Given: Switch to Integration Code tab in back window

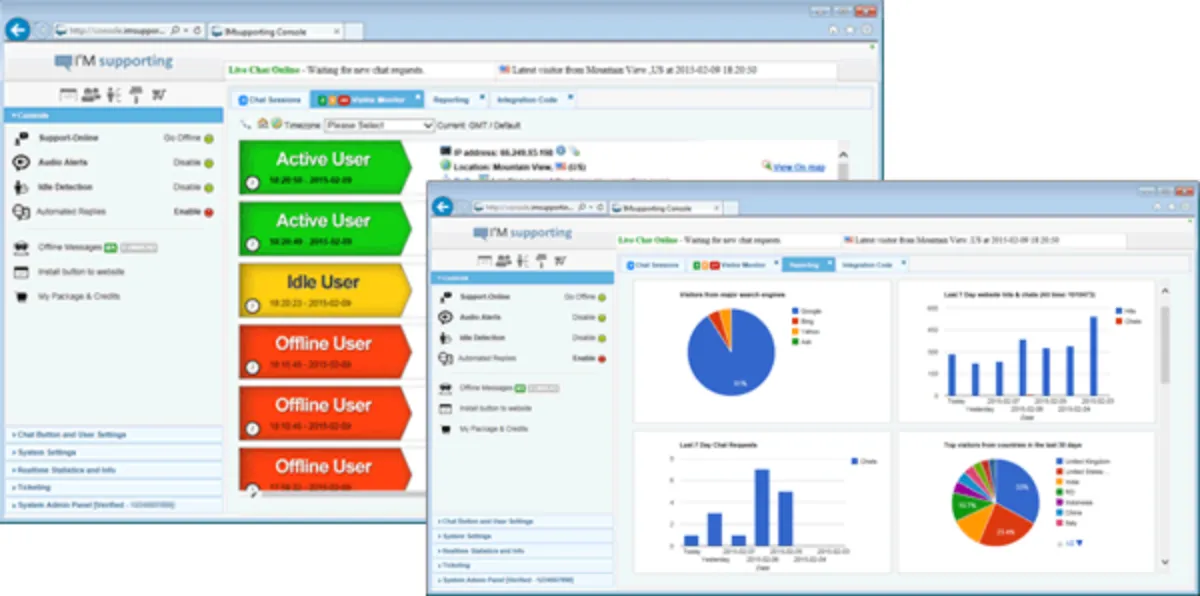Looking at the screenshot, I should (534, 100).
